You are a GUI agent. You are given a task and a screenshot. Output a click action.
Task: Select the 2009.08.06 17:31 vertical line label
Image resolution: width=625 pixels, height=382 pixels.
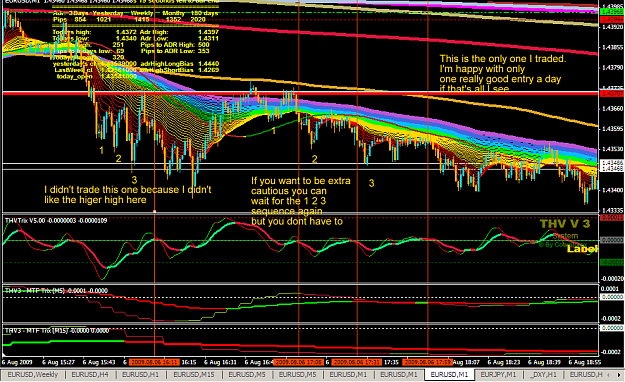click(x=357, y=362)
